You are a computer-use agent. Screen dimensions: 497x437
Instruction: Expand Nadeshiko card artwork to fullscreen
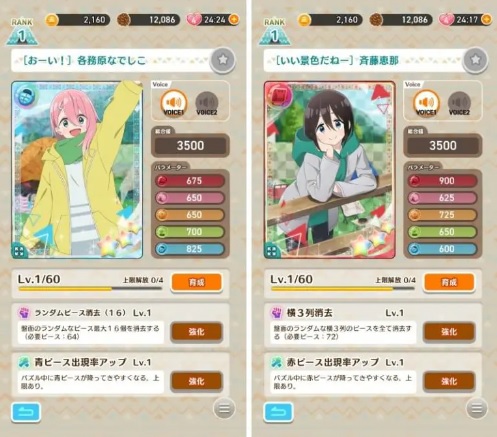pyautogui.click(x=19, y=251)
